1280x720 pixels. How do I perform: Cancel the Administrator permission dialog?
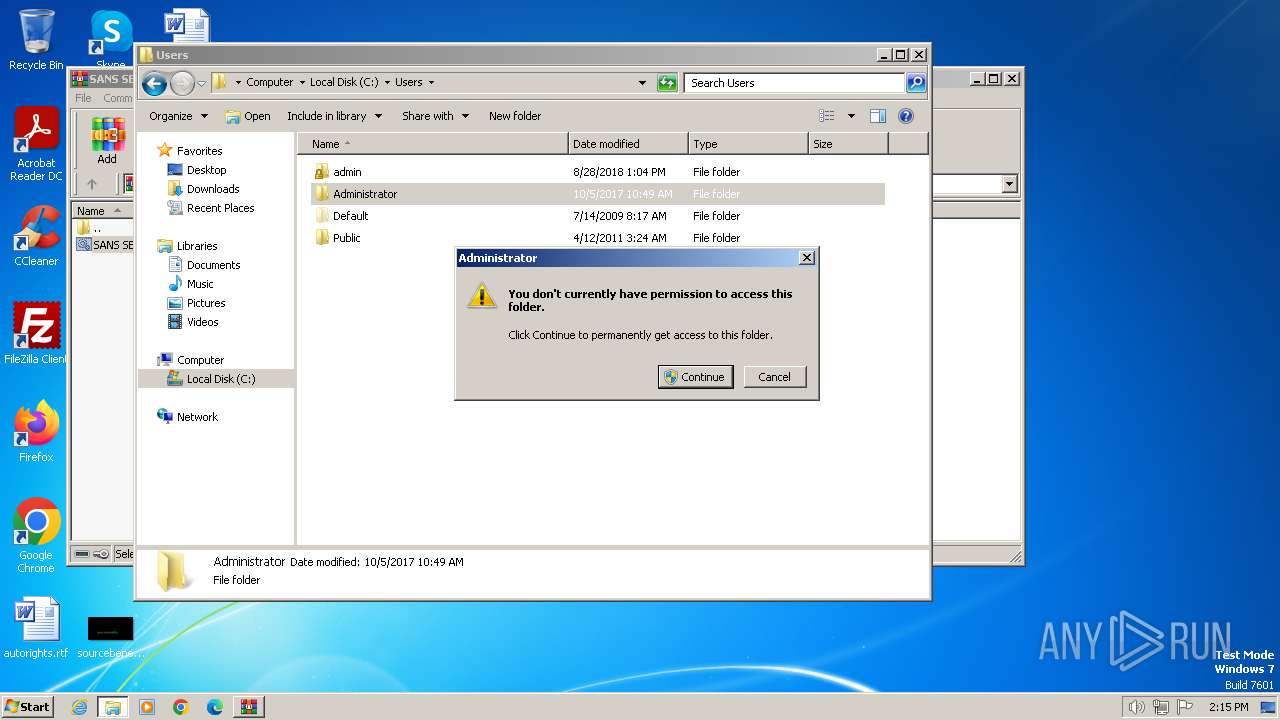(x=775, y=377)
